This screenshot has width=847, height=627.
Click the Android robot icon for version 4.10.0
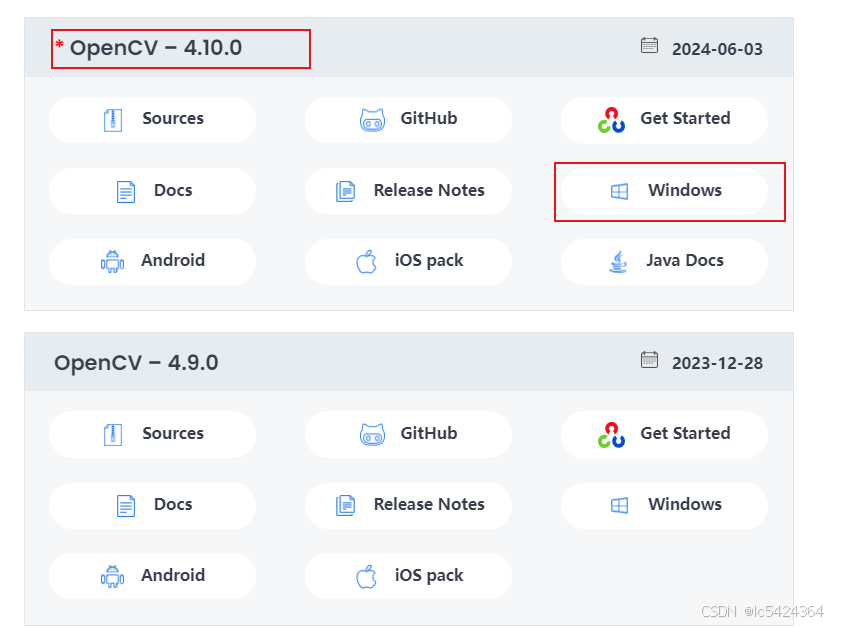[x=114, y=261]
